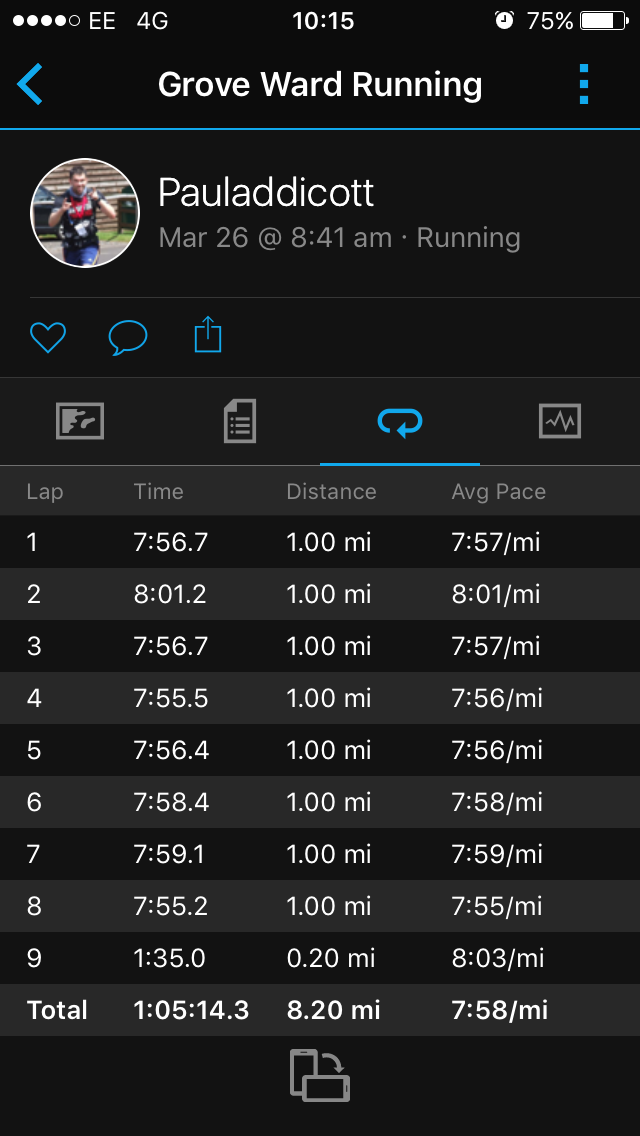
Task: Like the activity with heart icon
Action: (47, 338)
